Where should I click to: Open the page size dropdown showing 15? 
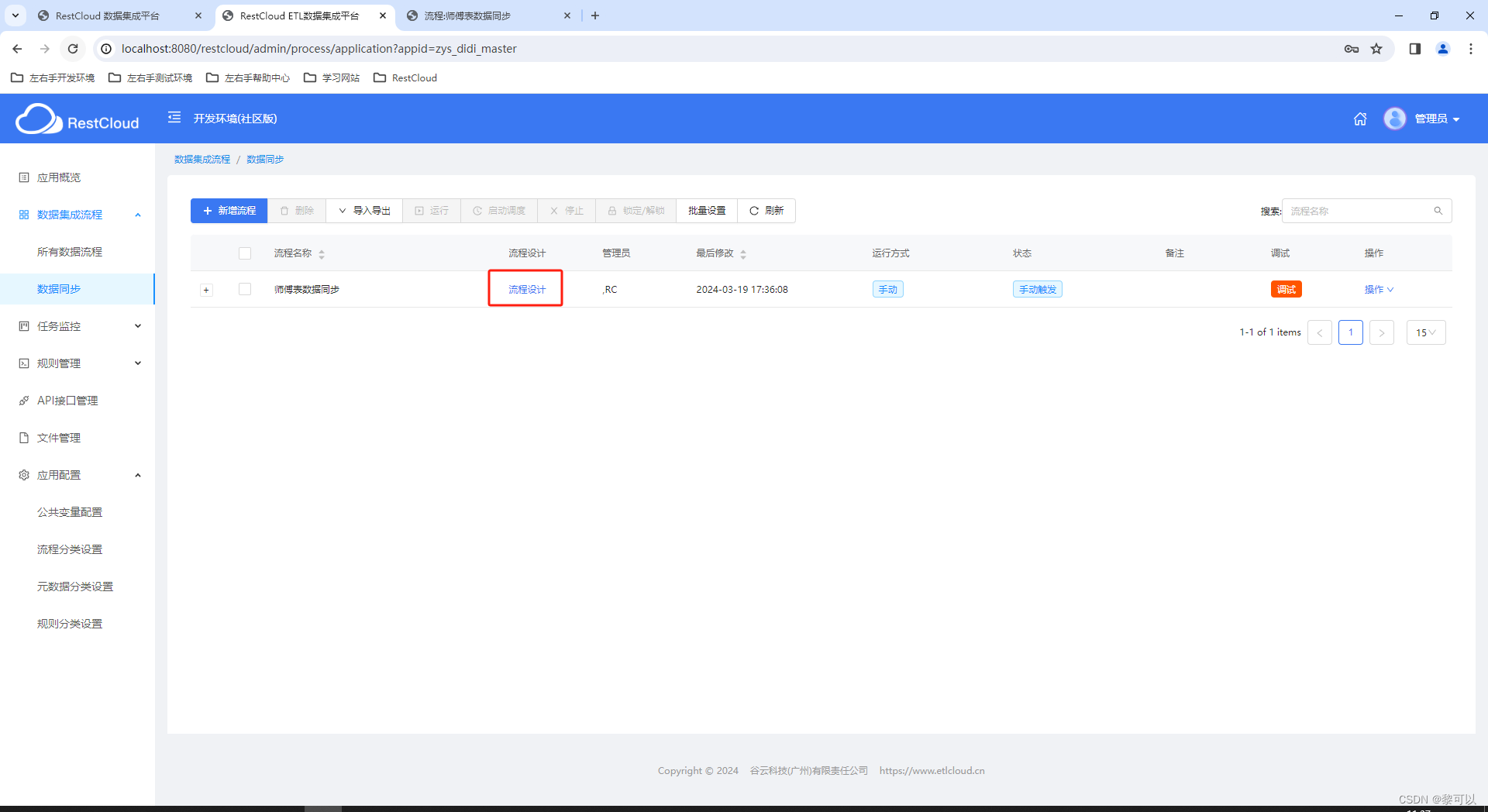click(x=1425, y=332)
